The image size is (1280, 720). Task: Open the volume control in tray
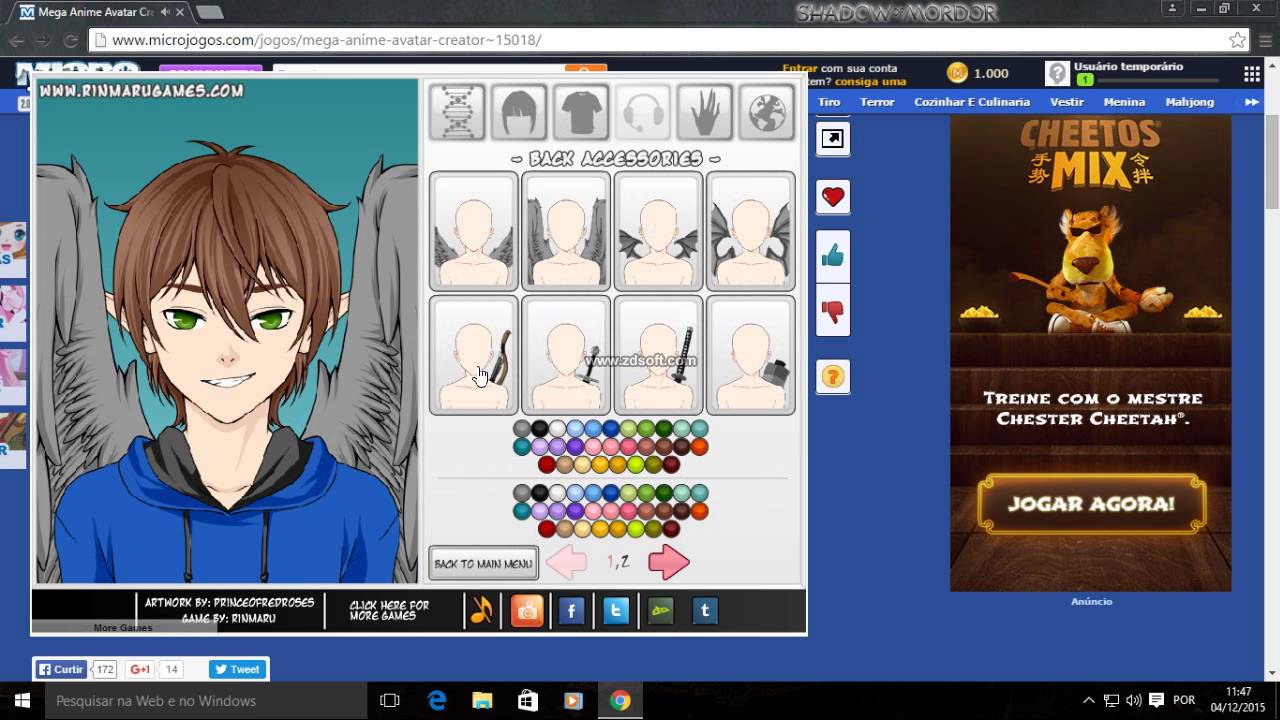pyautogui.click(x=1134, y=701)
